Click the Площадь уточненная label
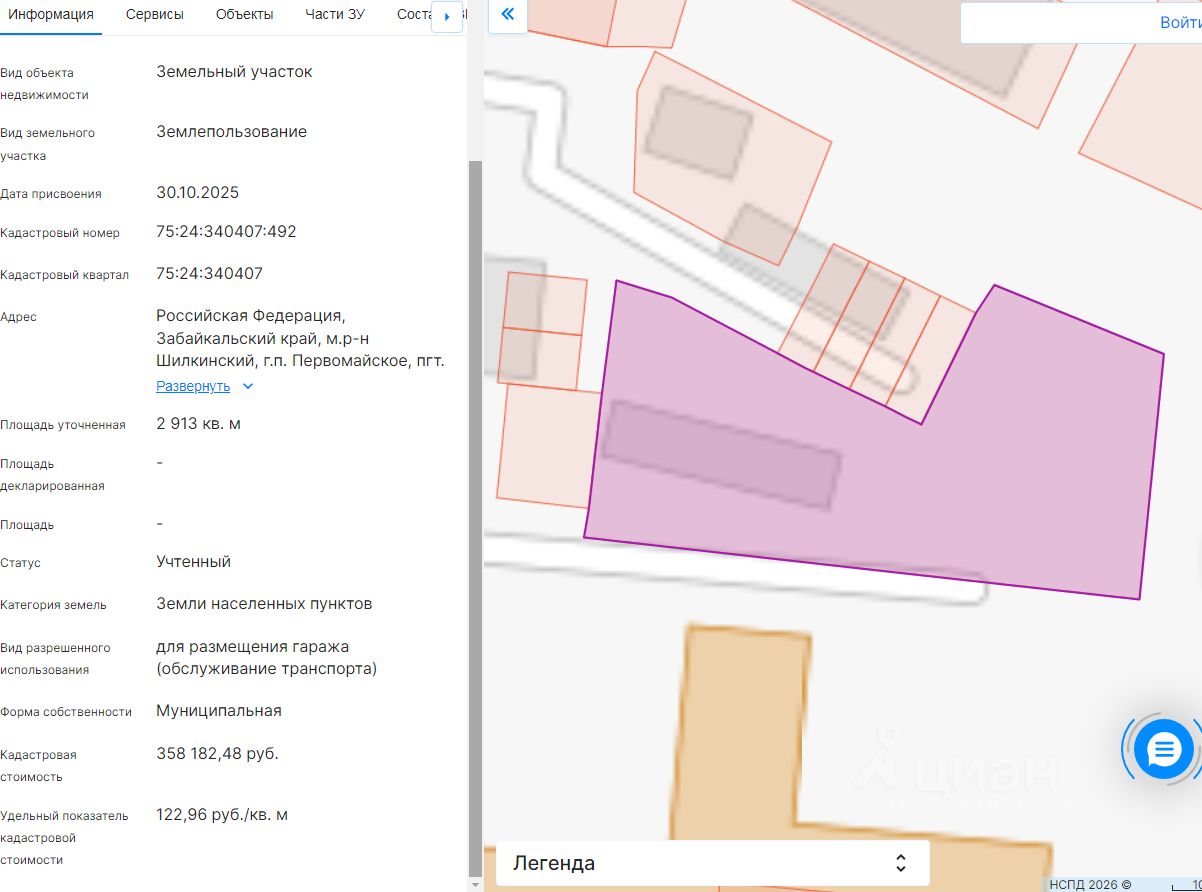 coord(63,425)
